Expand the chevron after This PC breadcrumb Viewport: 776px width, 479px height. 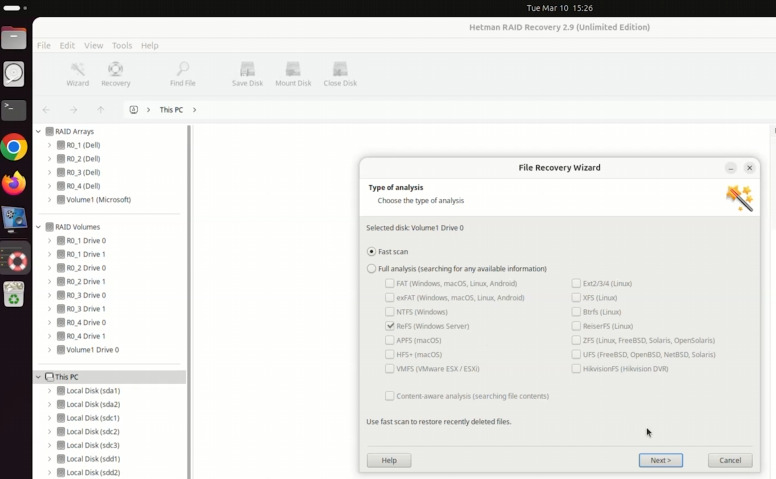coord(194,110)
